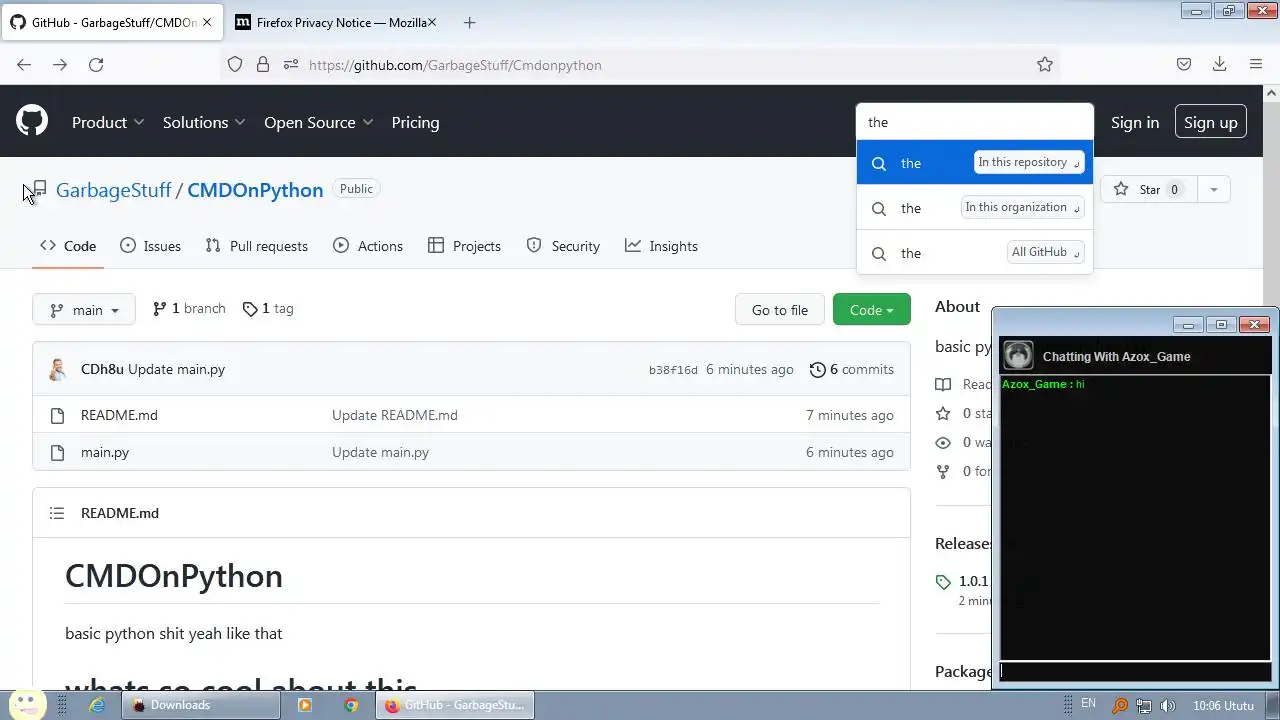Open the Pricing link in the header
Viewport: 1280px width, 720px height.
(x=415, y=122)
